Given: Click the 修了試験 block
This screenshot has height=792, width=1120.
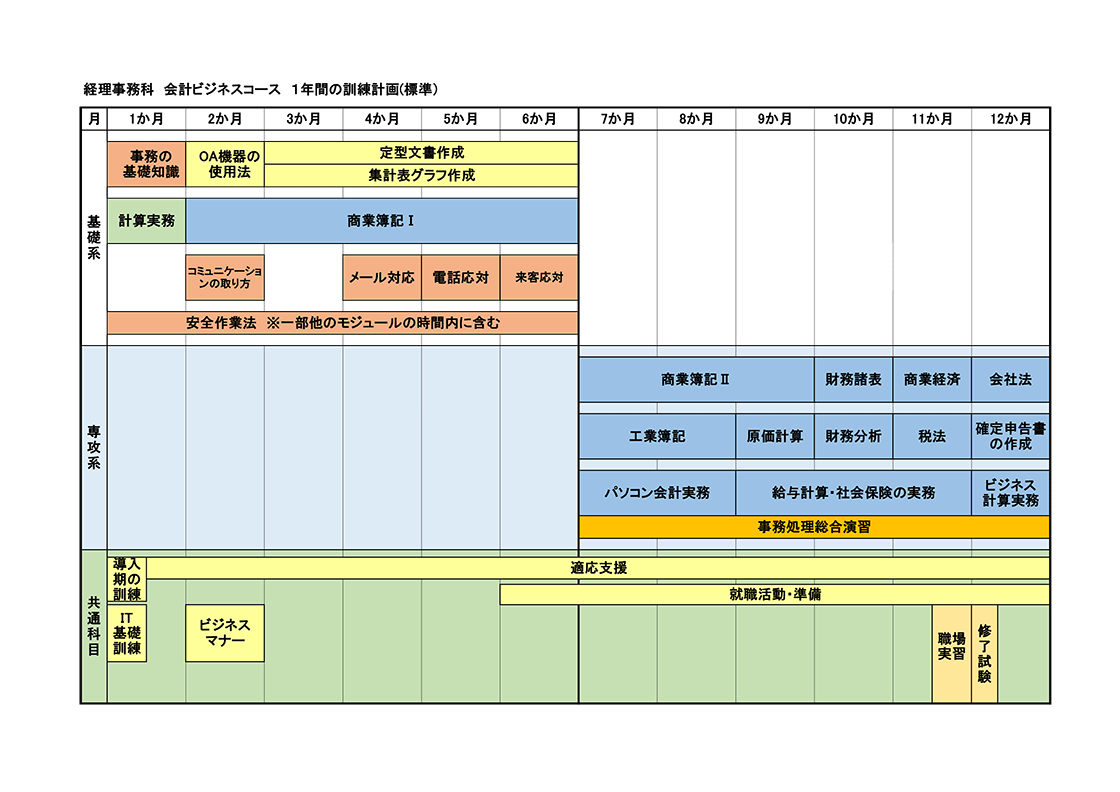Looking at the screenshot, I should pos(984,654).
